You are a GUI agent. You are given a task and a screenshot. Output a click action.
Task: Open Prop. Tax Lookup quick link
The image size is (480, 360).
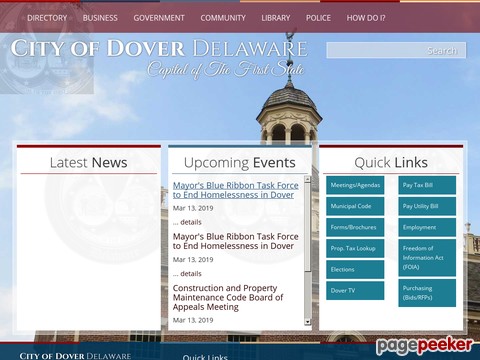click(355, 248)
